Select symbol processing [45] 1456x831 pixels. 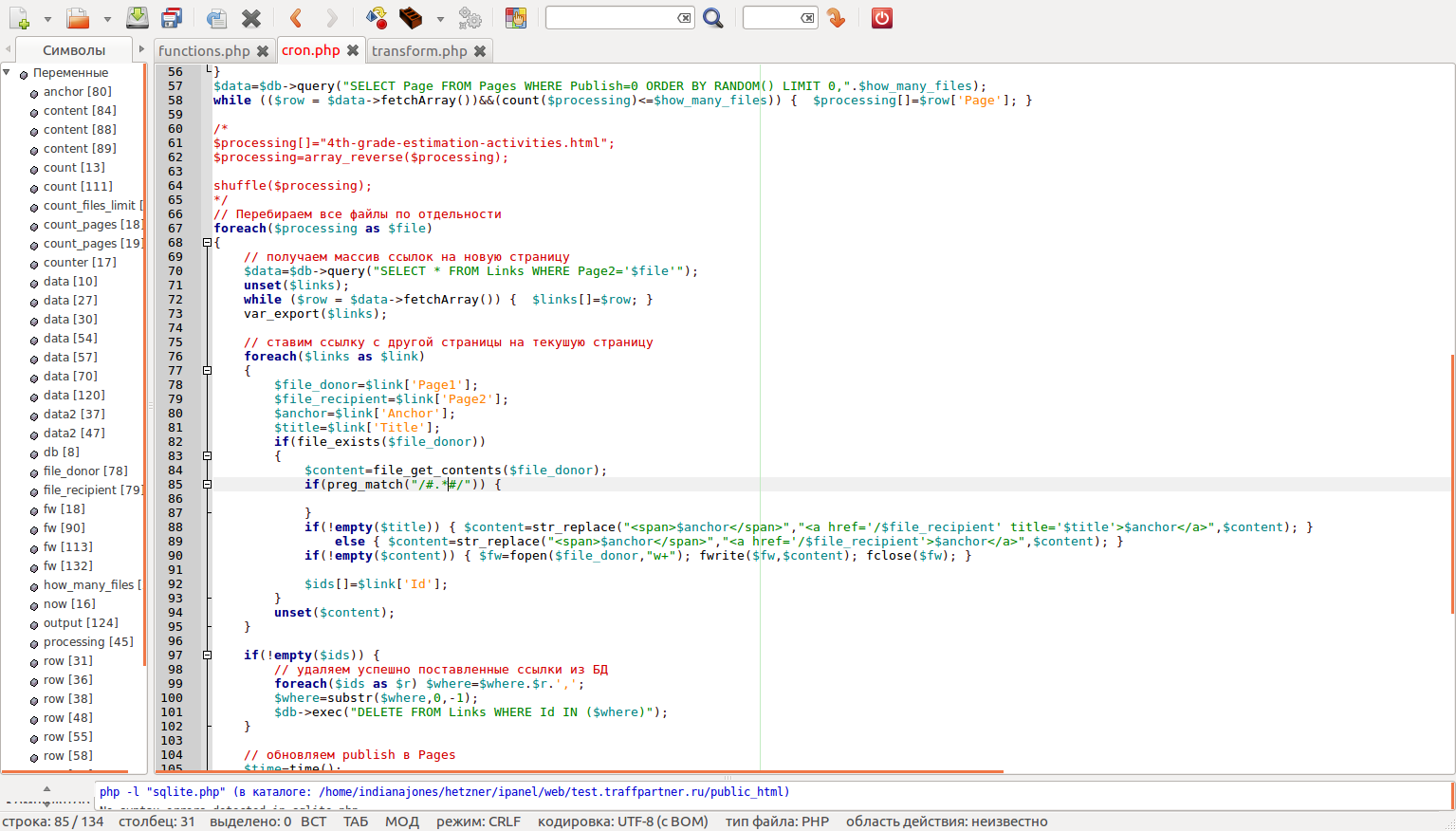(x=88, y=642)
